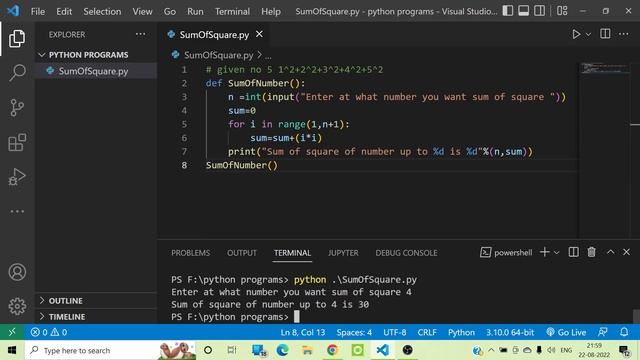Open notifications bell in status bar
This screenshot has width=640, height=360.
(x=624, y=332)
